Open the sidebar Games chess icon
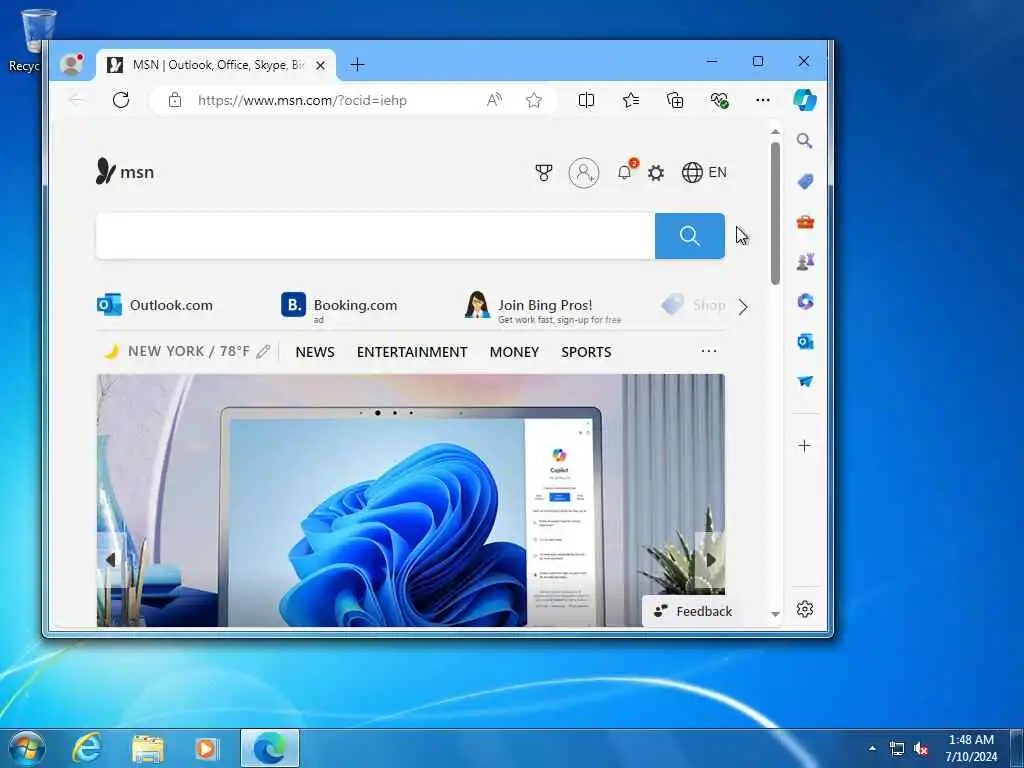 point(805,262)
